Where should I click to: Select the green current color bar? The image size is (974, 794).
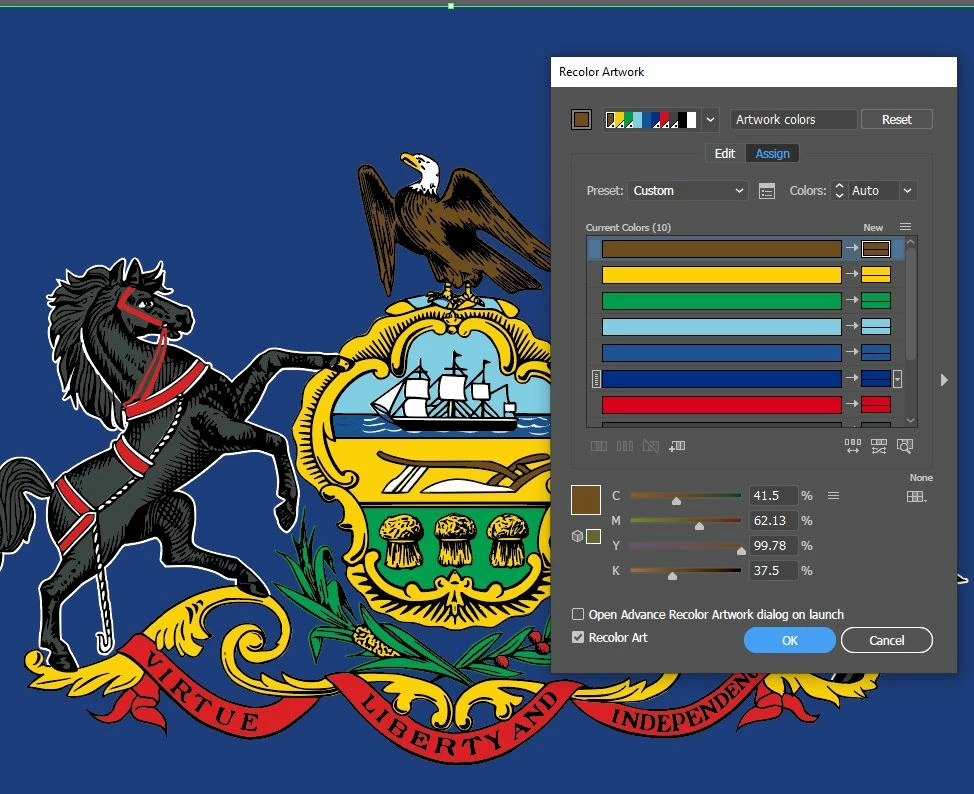721,301
